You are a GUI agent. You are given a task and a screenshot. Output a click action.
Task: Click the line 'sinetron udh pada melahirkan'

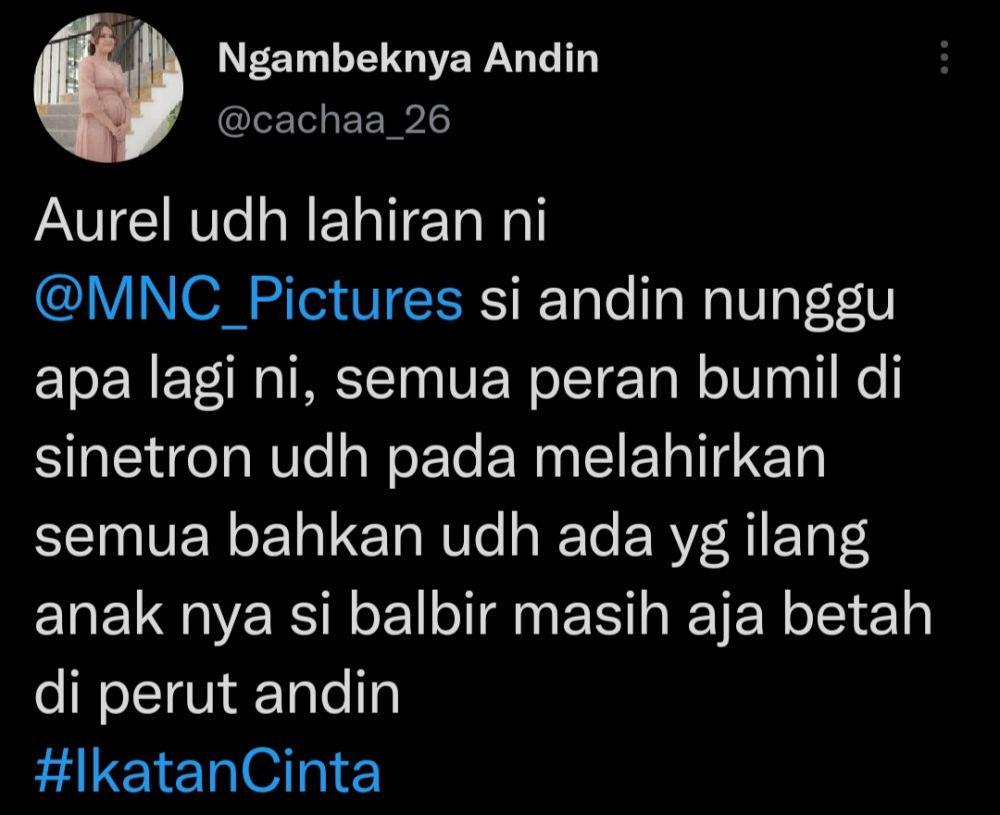click(x=430, y=458)
